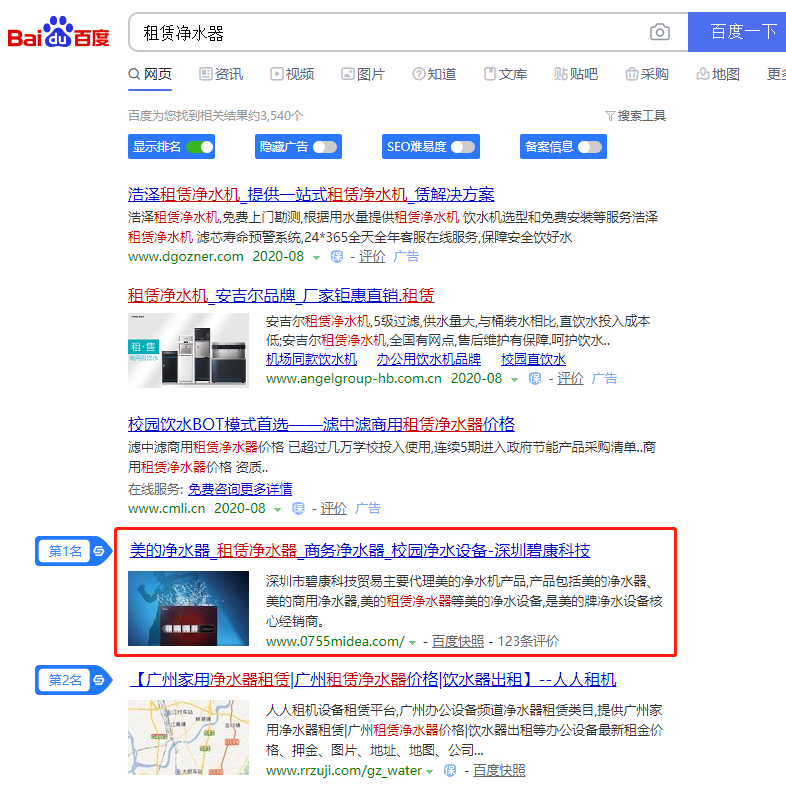786x785 pixels.
Task: Expand dropdown arrow next to www.rrzuji.com
Action: pos(430,771)
